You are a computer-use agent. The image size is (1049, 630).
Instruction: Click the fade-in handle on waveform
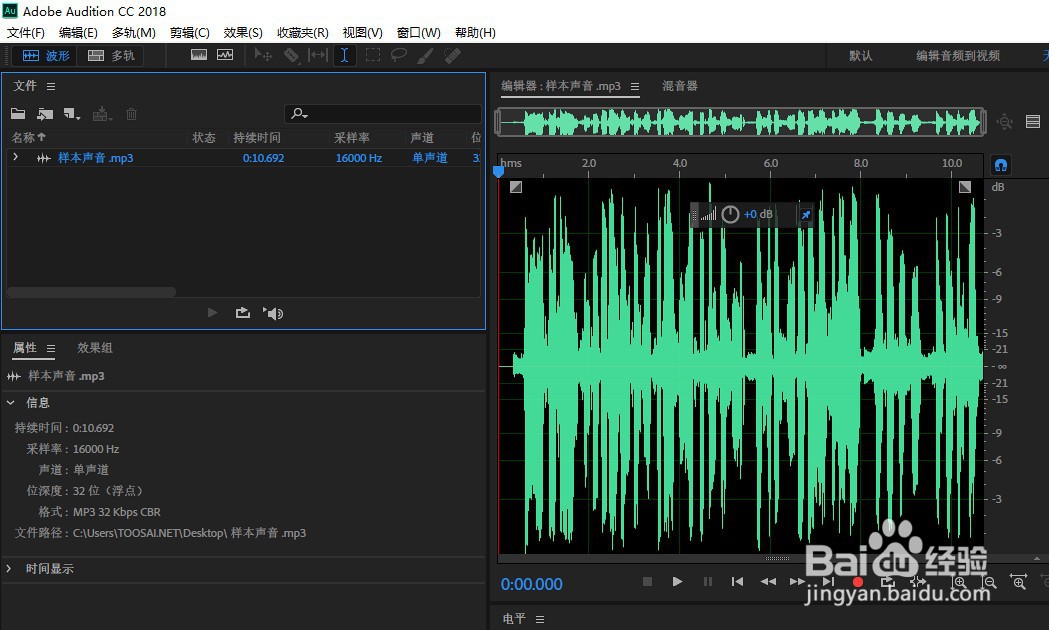(x=515, y=187)
